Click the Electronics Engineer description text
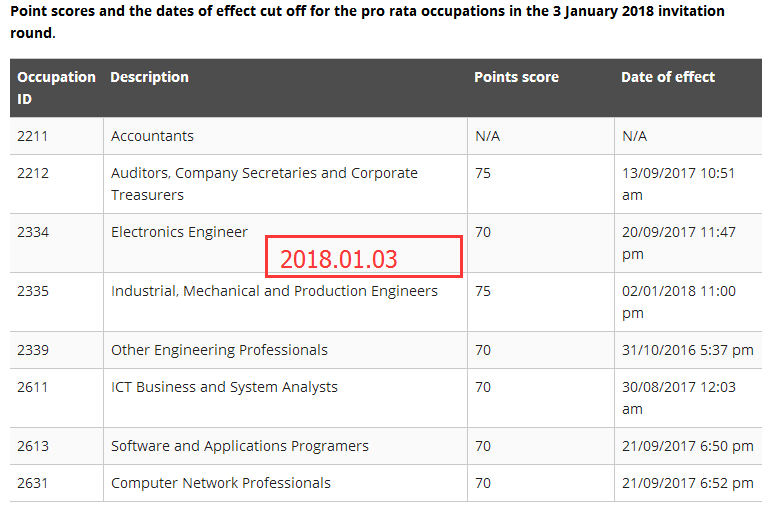This screenshot has height=509, width=777. [179, 232]
